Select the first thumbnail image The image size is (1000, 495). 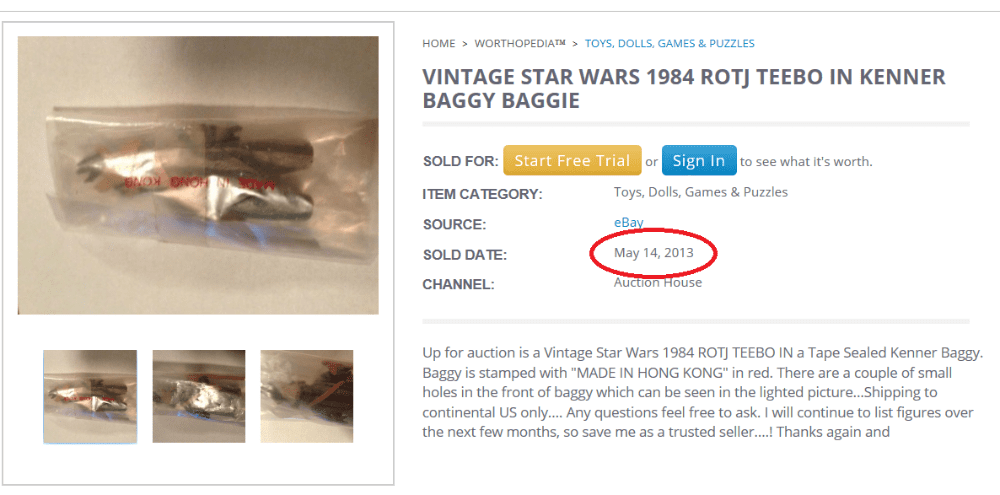click(90, 396)
